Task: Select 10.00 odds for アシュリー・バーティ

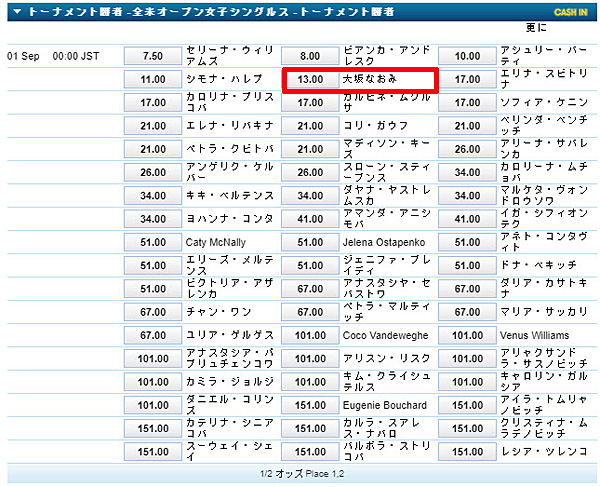Action: tap(467, 56)
